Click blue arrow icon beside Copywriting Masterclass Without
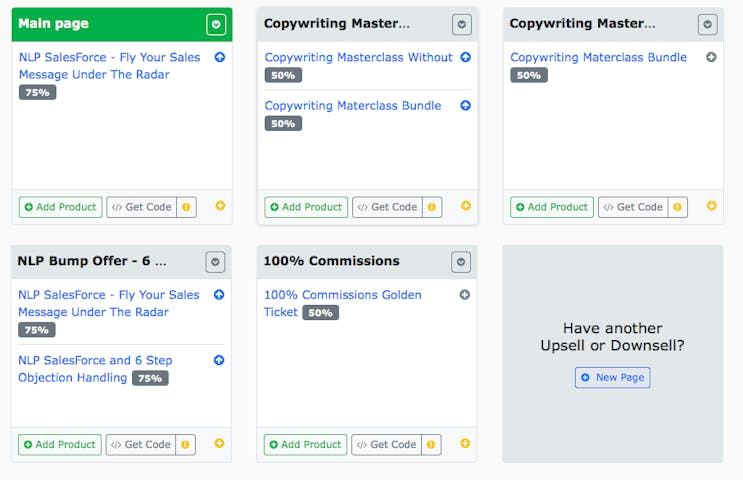Image resolution: width=743 pixels, height=480 pixels. [465, 57]
